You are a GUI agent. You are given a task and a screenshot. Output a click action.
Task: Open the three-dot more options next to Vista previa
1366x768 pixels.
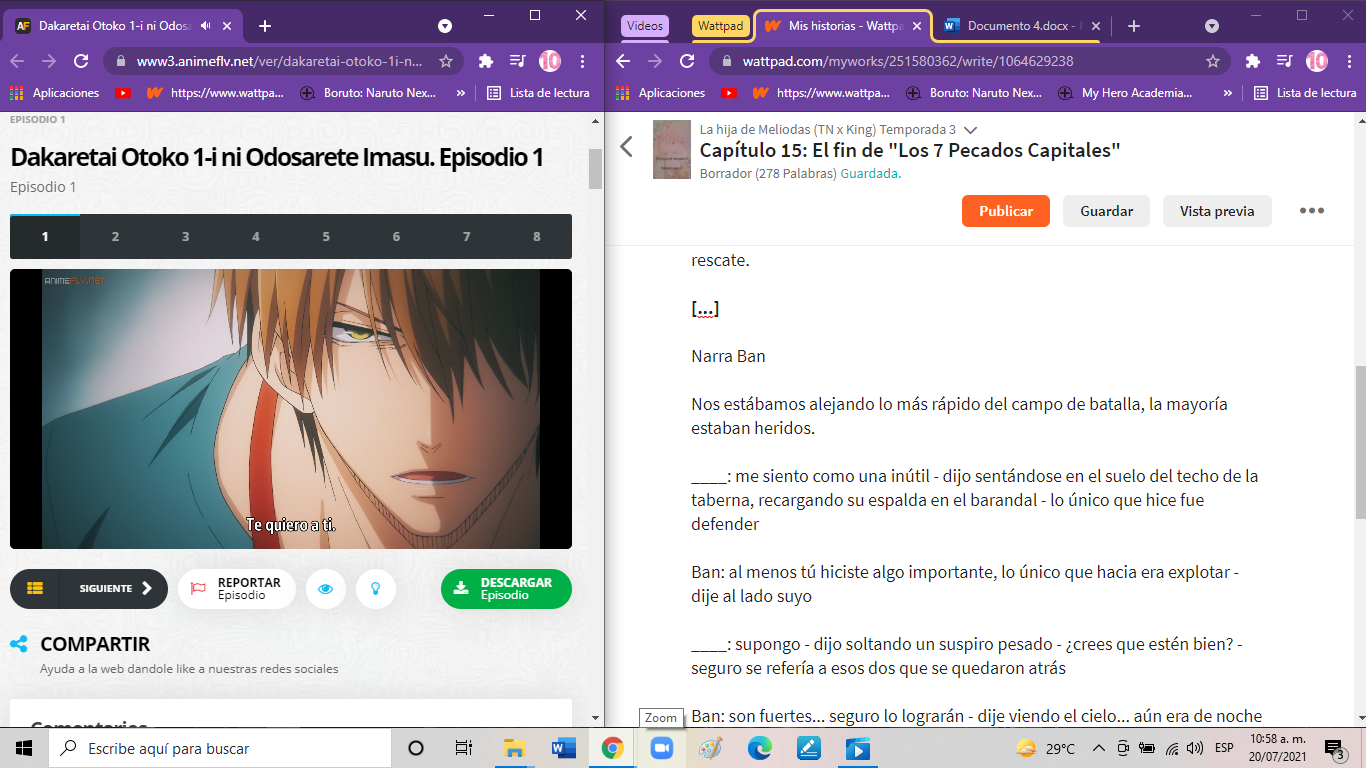(x=1311, y=211)
